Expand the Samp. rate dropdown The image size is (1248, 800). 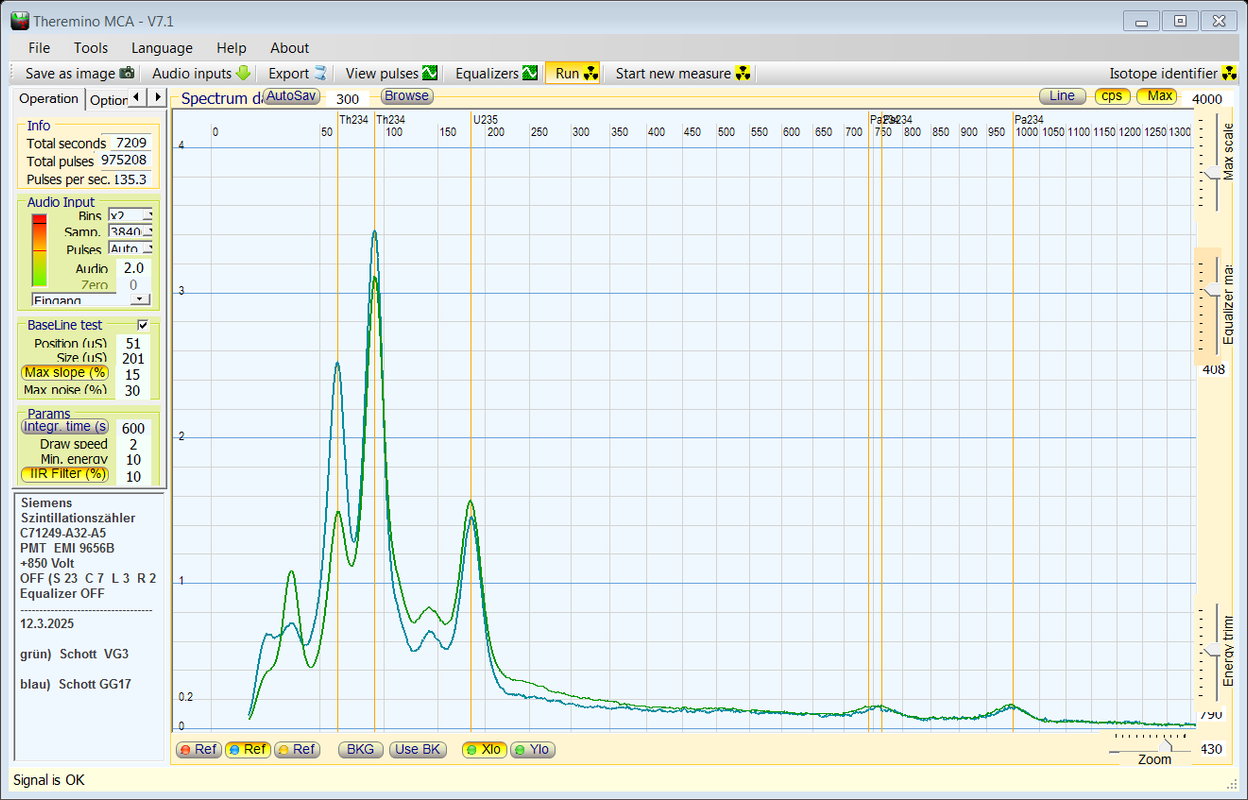click(147, 233)
